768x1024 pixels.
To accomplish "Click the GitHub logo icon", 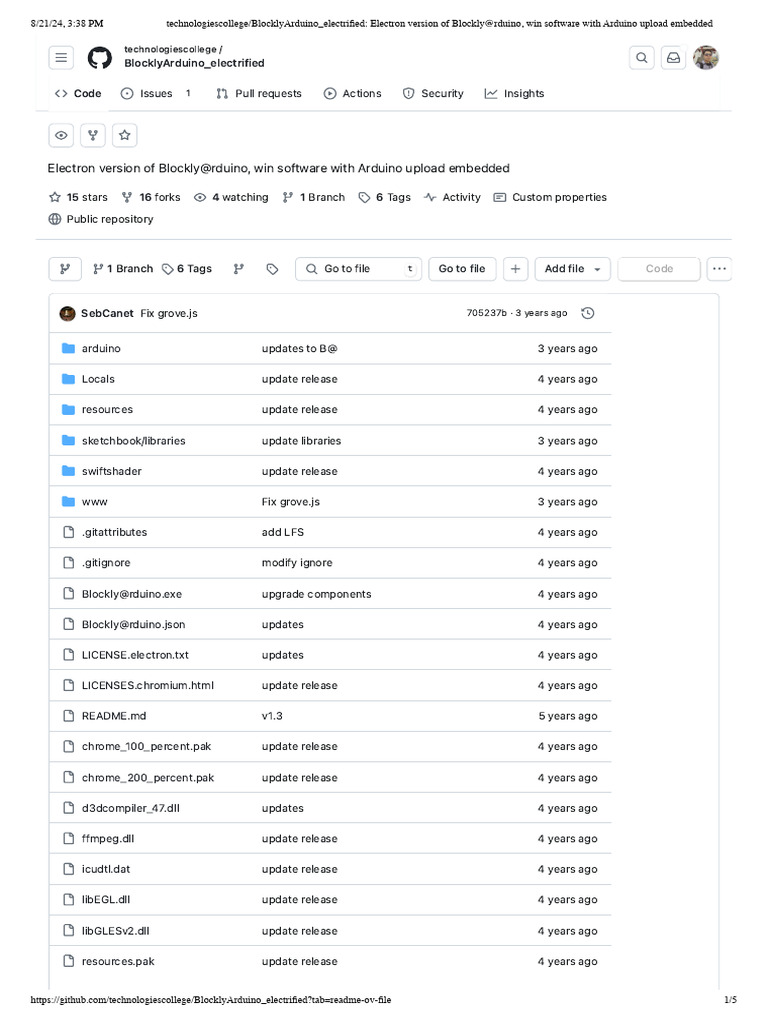I will (x=99, y=58).
